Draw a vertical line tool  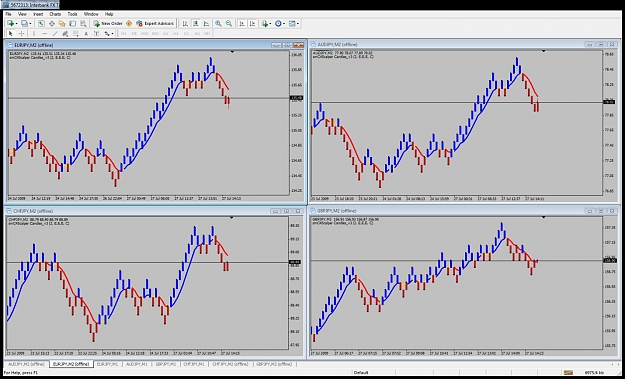pyautogui.click(x=34, y=33)
